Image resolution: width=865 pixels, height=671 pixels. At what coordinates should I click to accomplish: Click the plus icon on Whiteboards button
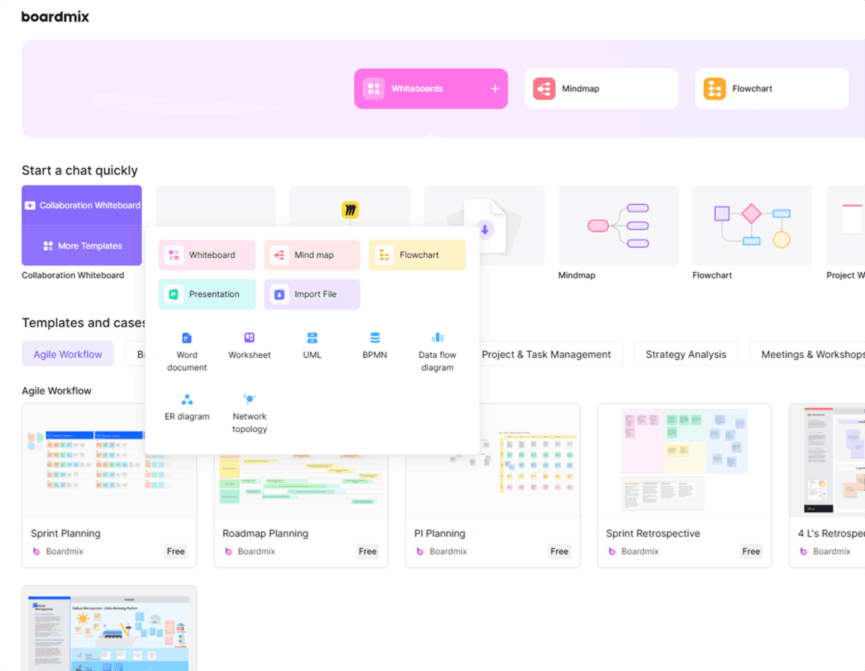pos(494,89)
